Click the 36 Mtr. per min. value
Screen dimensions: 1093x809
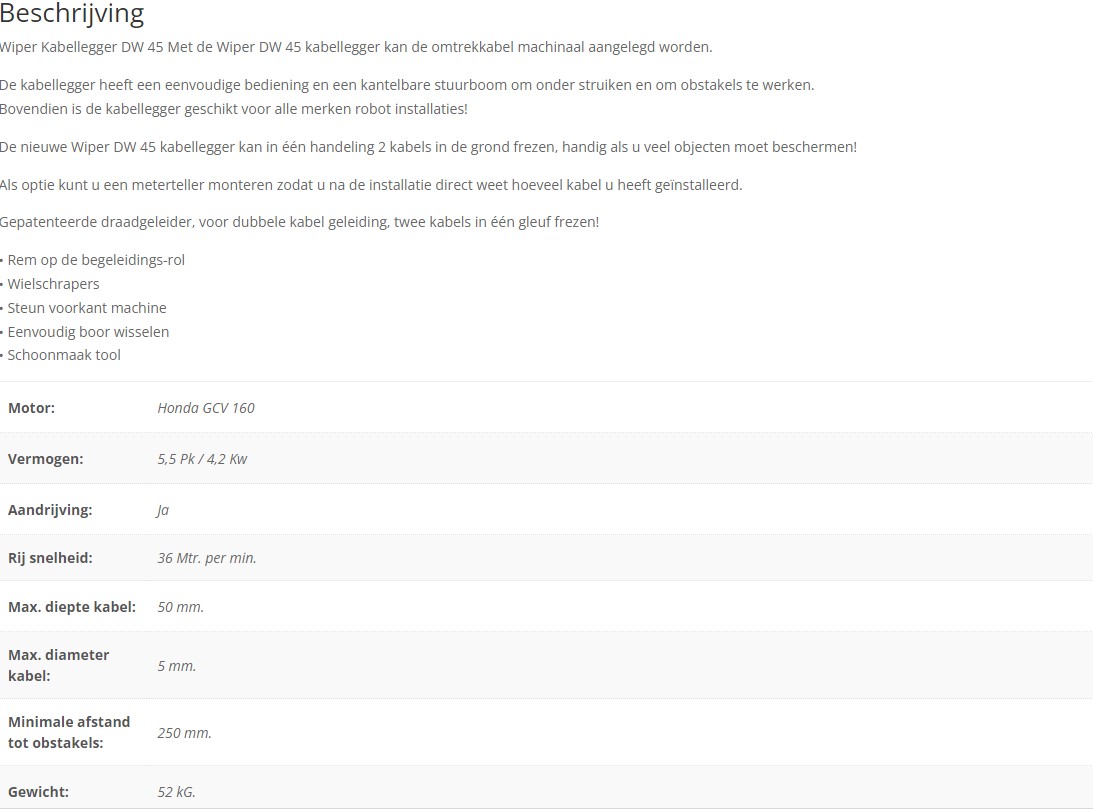coord(207,557)
